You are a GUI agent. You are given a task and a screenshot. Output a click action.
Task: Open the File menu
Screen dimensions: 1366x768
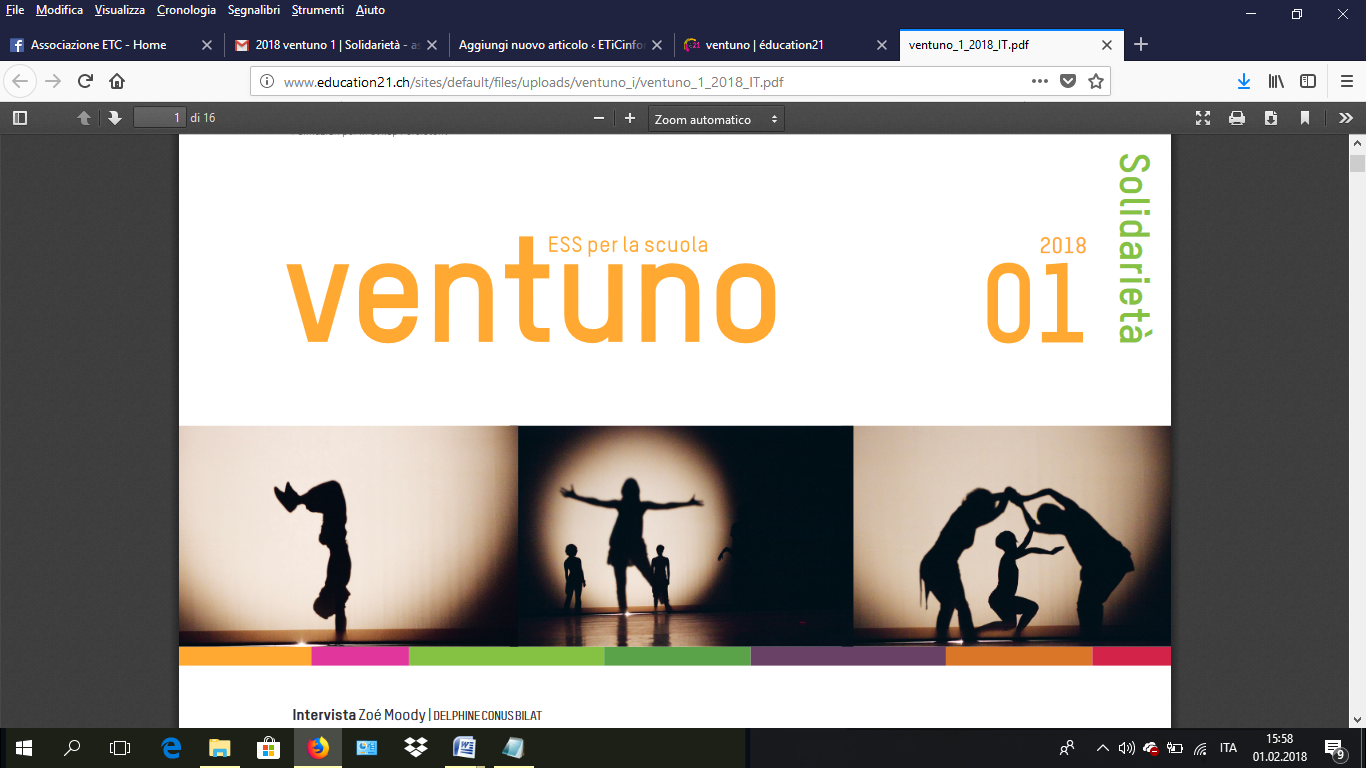point(15,10)
